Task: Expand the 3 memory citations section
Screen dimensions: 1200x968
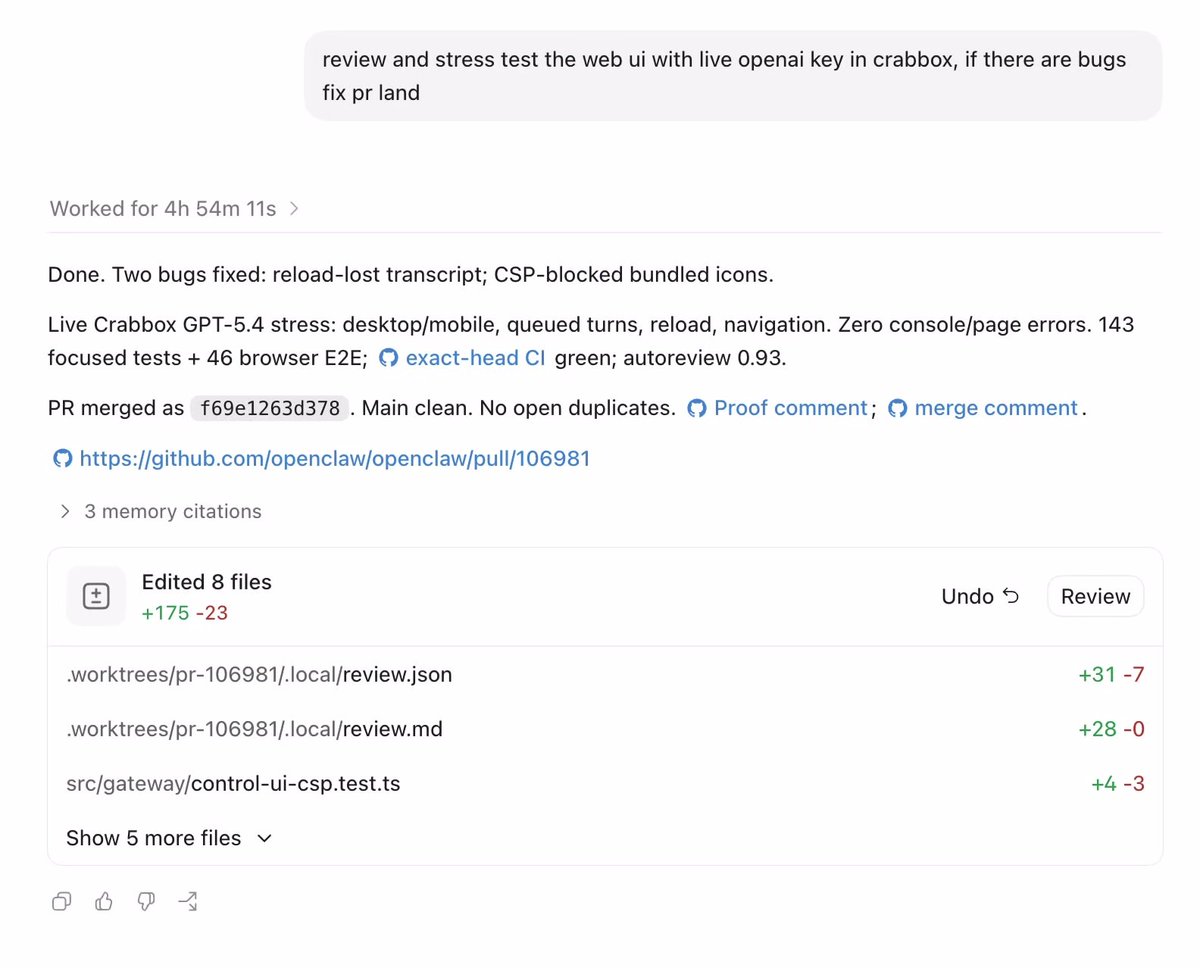Action: [x=161, y=511]
